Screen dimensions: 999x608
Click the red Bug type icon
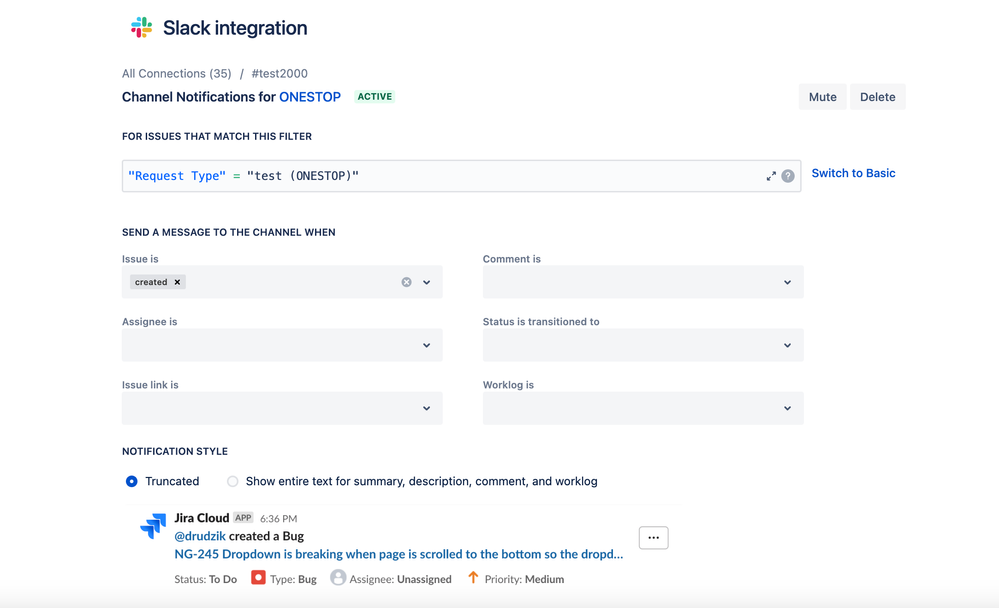point(258,577)
